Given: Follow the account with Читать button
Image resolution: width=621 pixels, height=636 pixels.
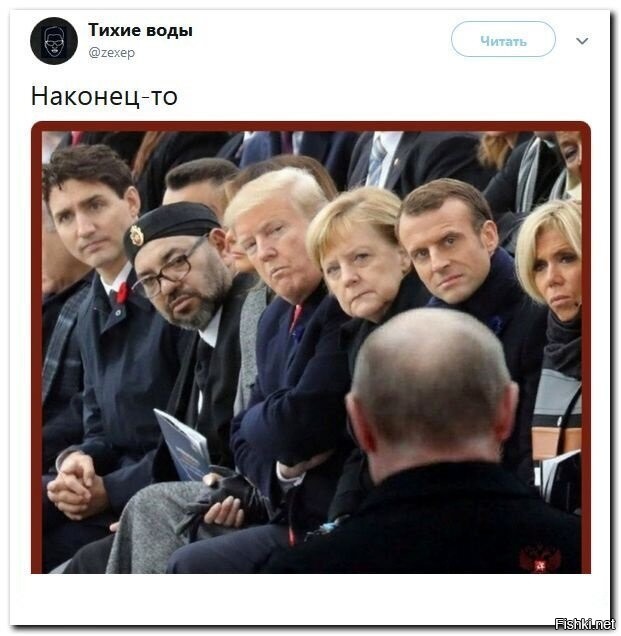Looking at the screenshot, I should pyautogui.click(x=503, y=39).
